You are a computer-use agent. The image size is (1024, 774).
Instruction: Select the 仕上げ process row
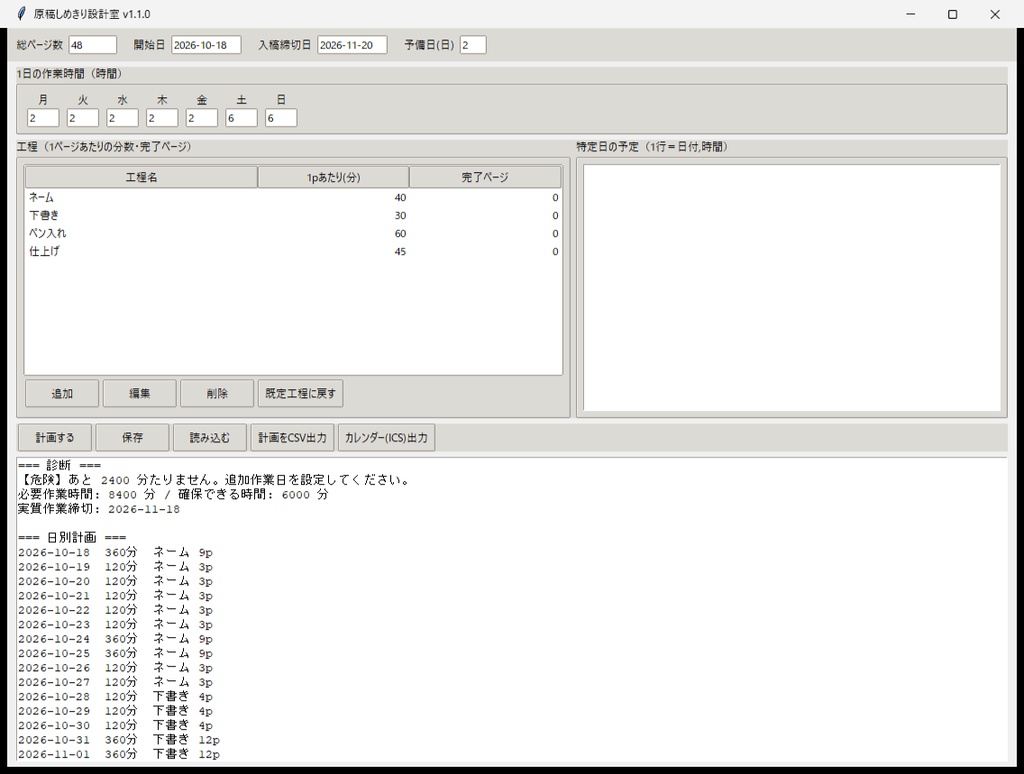[x=293, y=251]
